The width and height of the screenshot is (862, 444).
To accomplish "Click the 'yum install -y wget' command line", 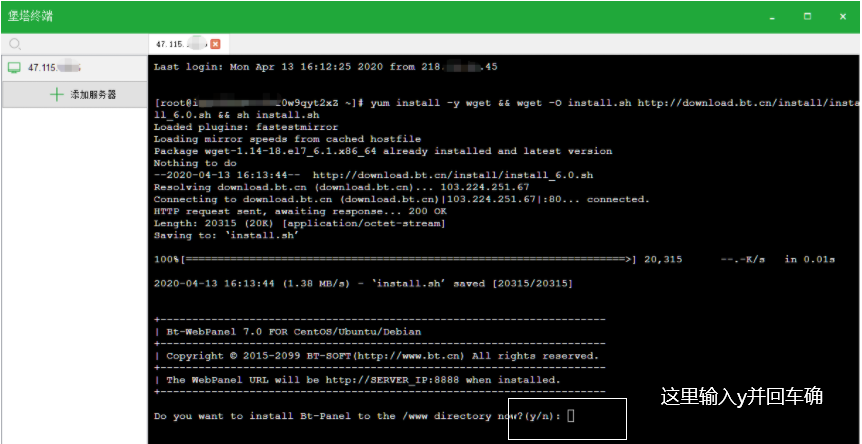I will 507,103.
